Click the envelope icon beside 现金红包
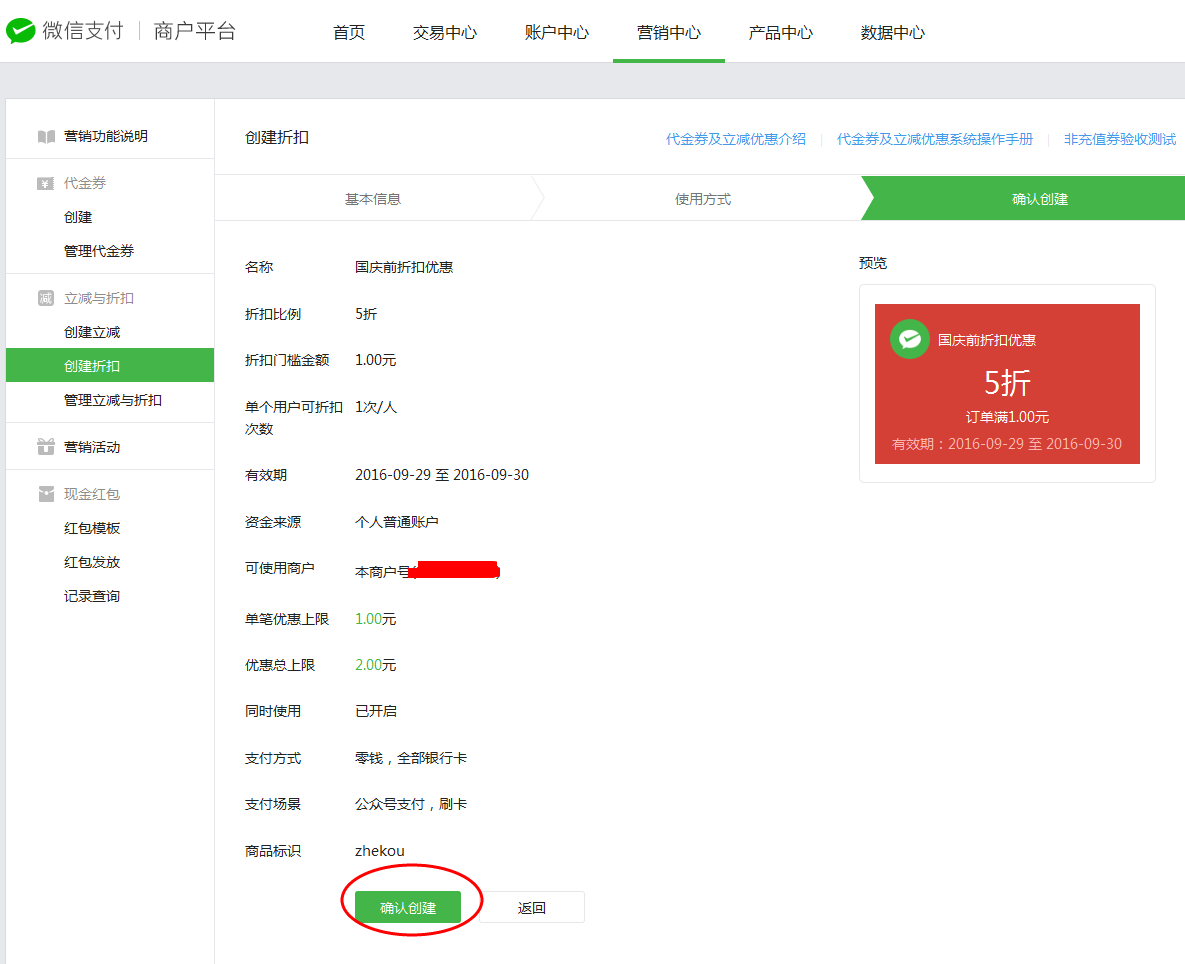The image size is (1185, 964). tap(46, 494)
